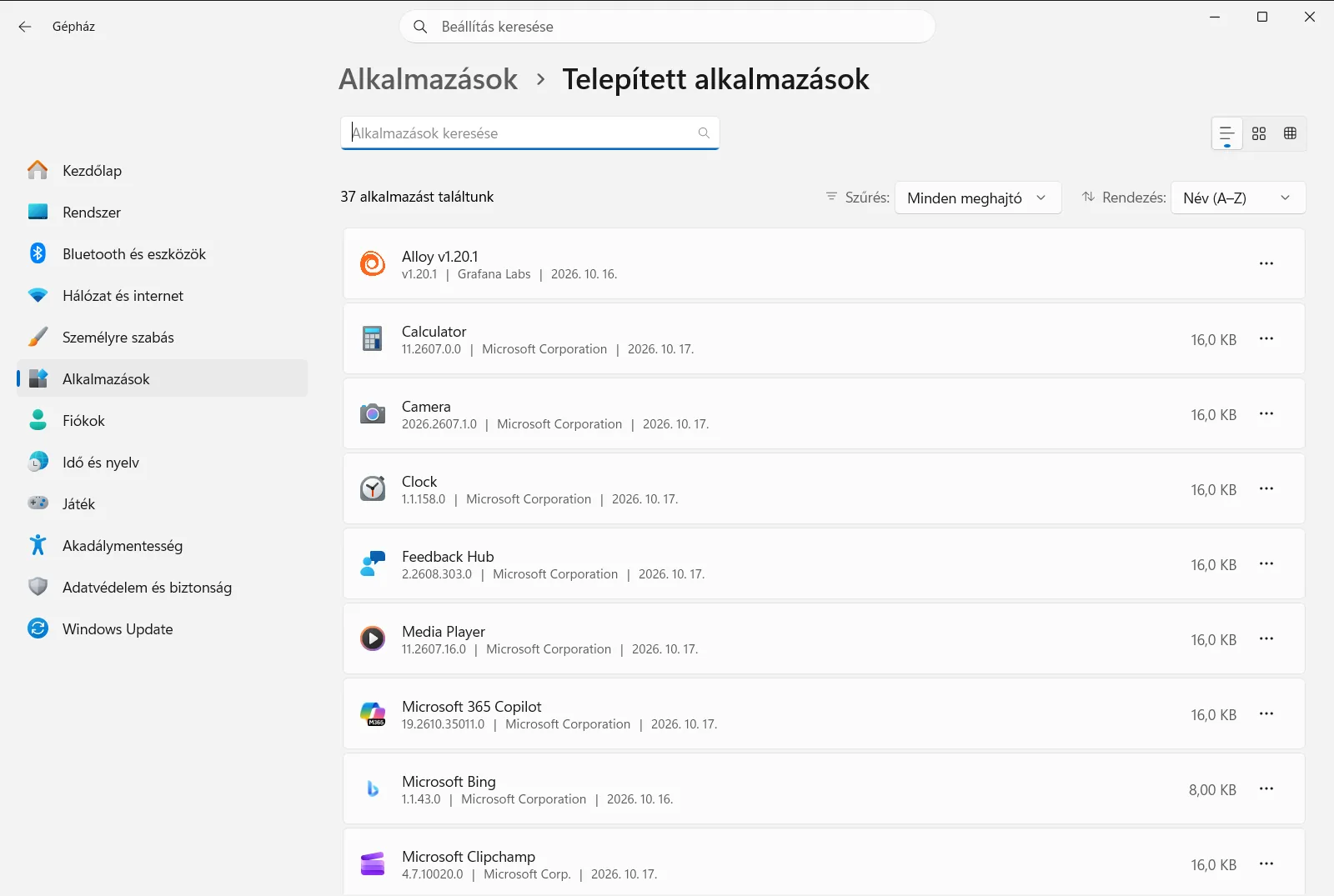Open more options for Camera

[x=1266, y=413]
